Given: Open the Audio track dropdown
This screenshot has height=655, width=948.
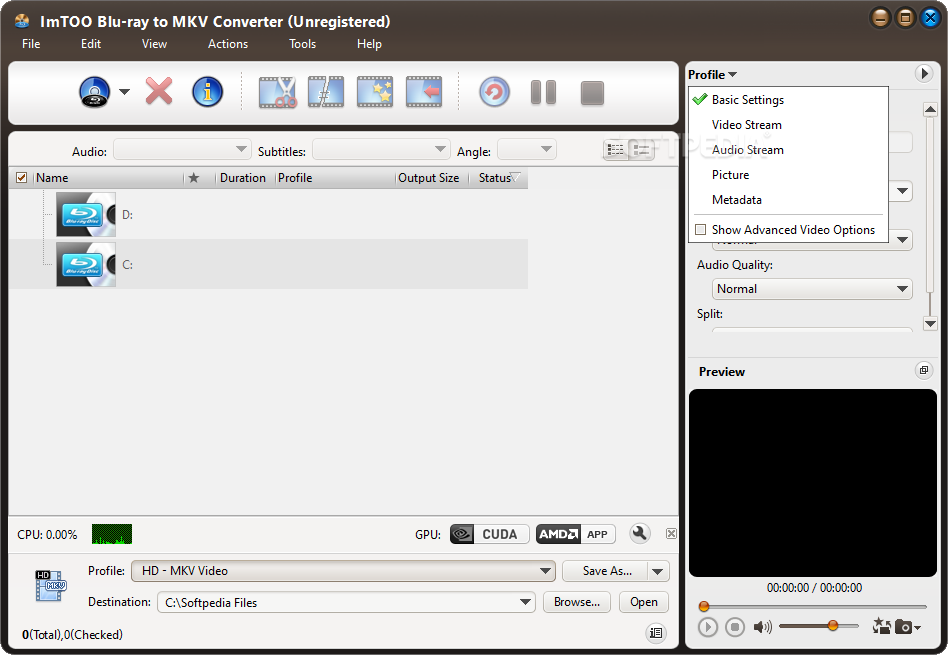Looking at the screenshot, I should pos(181,150).
